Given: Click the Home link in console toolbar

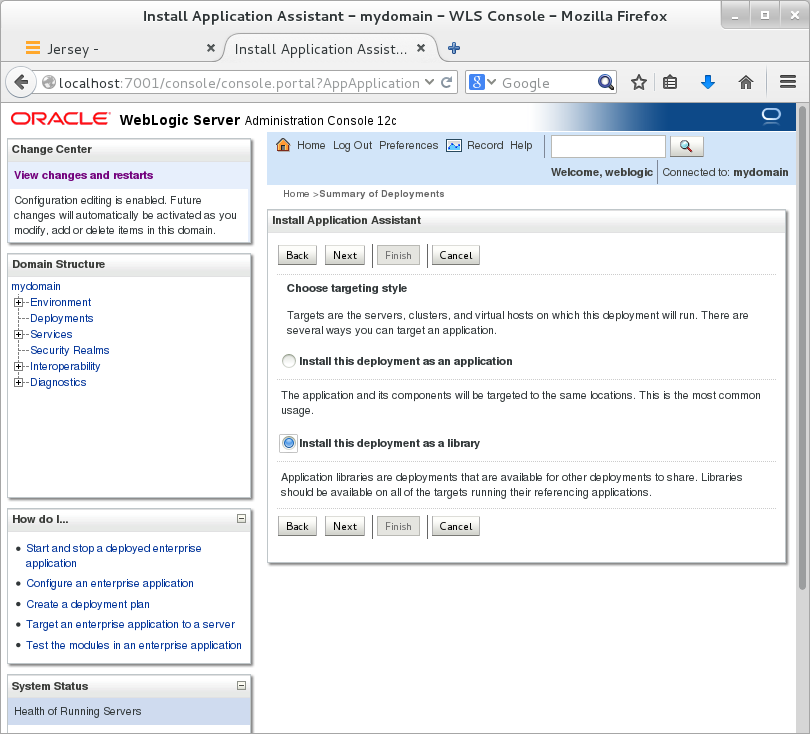Looking at the screenshot, I should (x=311, y=145).
